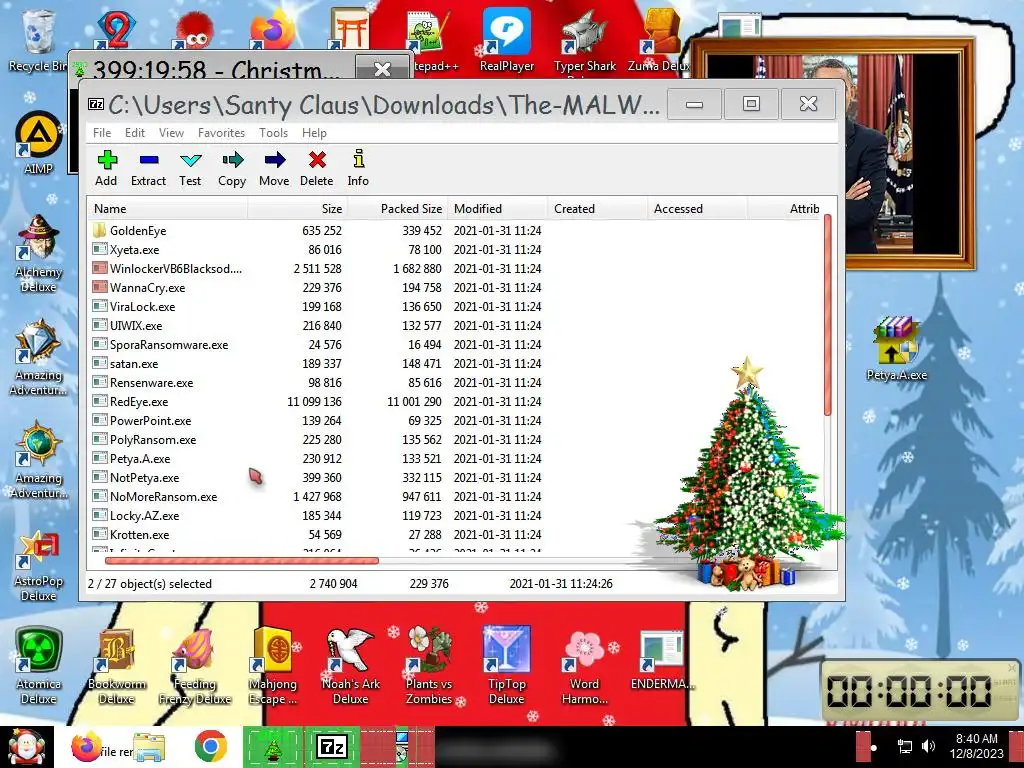1024x768 pixels.
Task: Click the Copy toolbar icon
Action: [x=232, y=168]
